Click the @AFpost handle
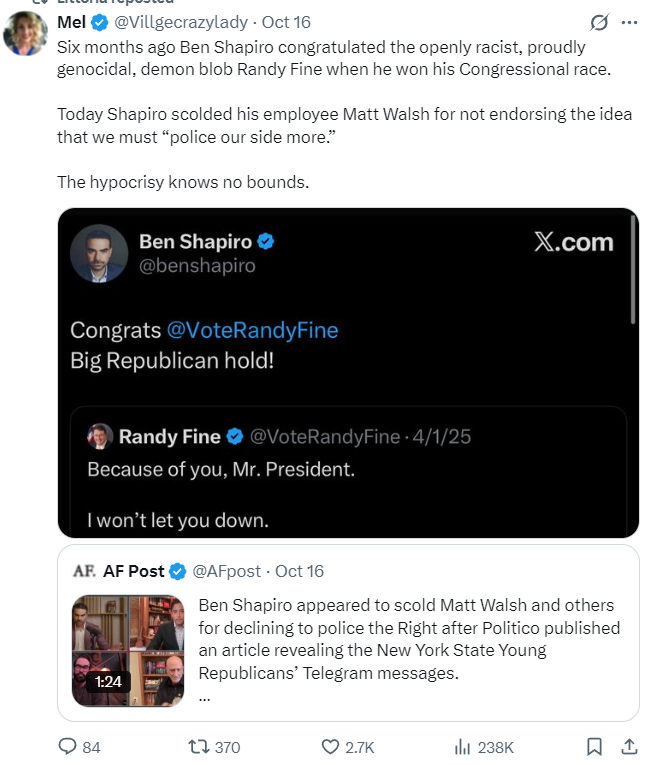Screen dimensions: 655x765 pyautogui.click(x=226, y=571)
